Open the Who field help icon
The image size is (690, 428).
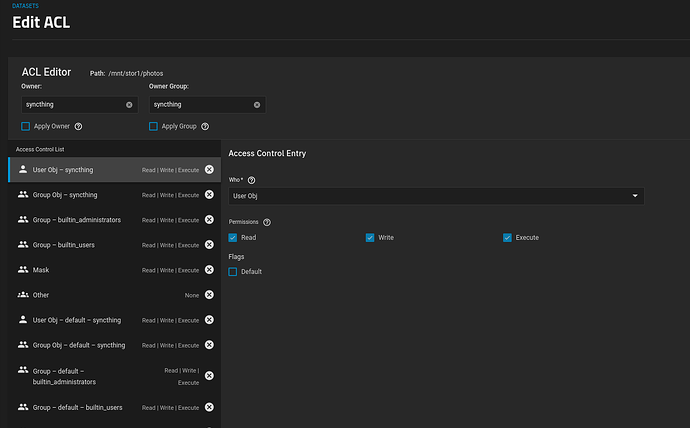(x=251, y=180)
